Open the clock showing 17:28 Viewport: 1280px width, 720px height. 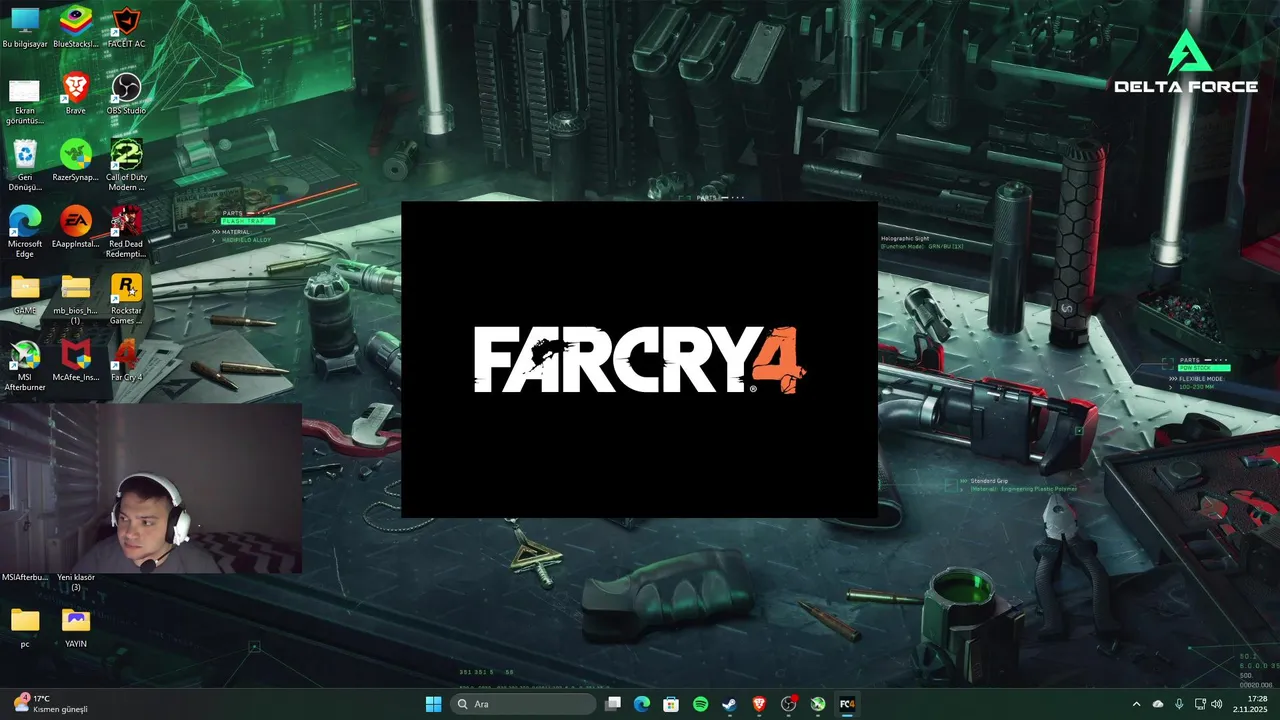tap(1251, 704)
